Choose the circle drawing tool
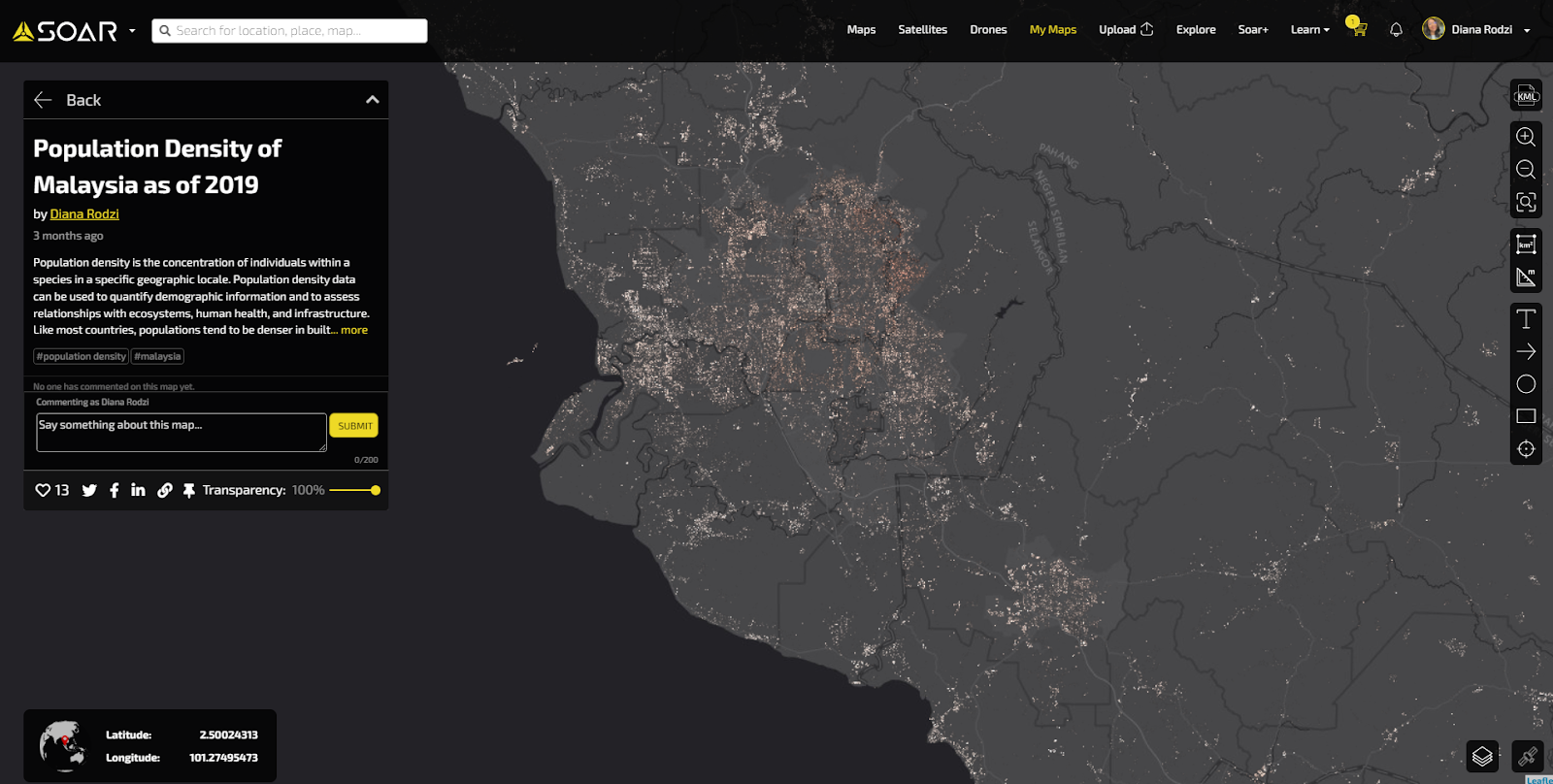Screen dimensions: 1553x784 pyautogui.click(x=1526, y=384)
